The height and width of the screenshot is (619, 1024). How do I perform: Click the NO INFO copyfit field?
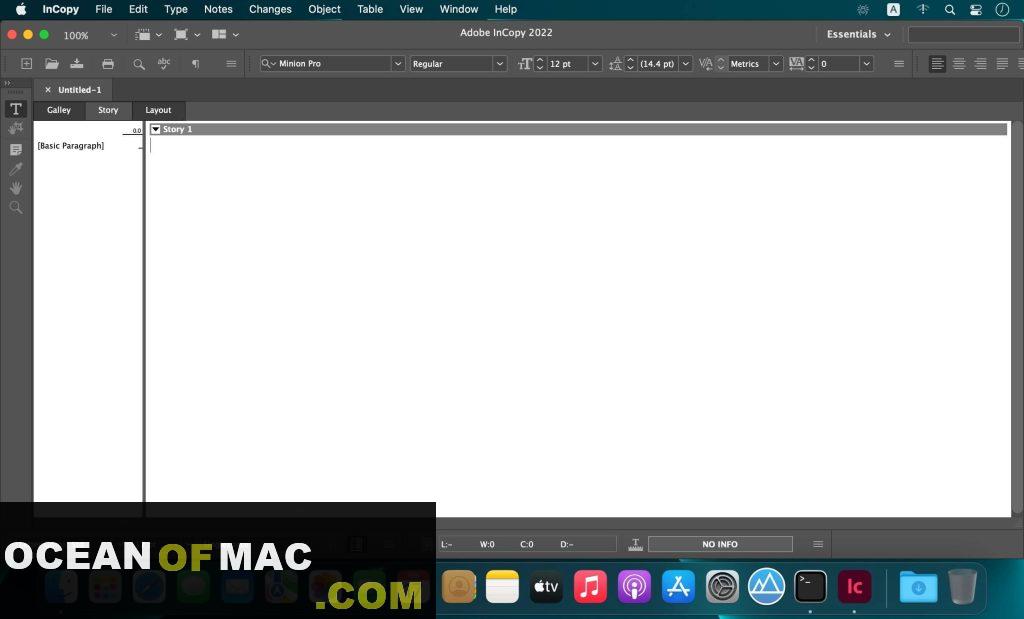point(720,544)
